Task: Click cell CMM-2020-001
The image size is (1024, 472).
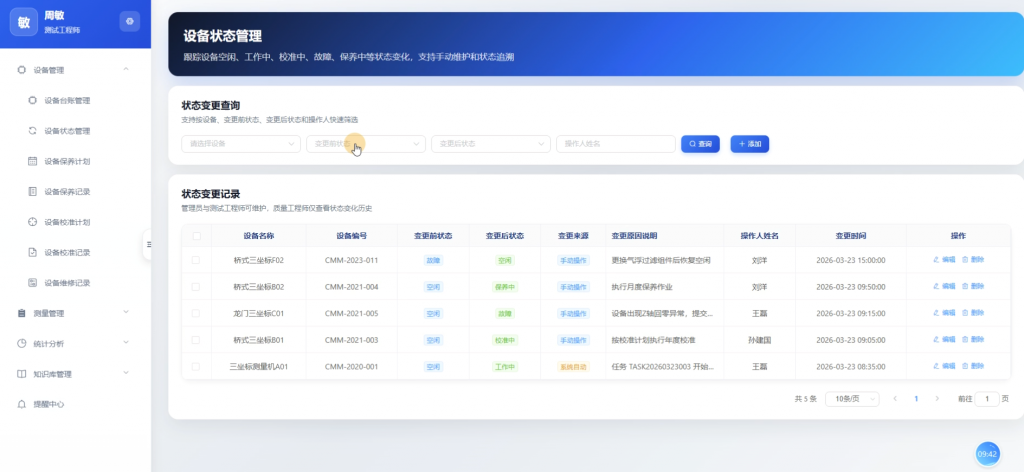Action: click(351, 367)
